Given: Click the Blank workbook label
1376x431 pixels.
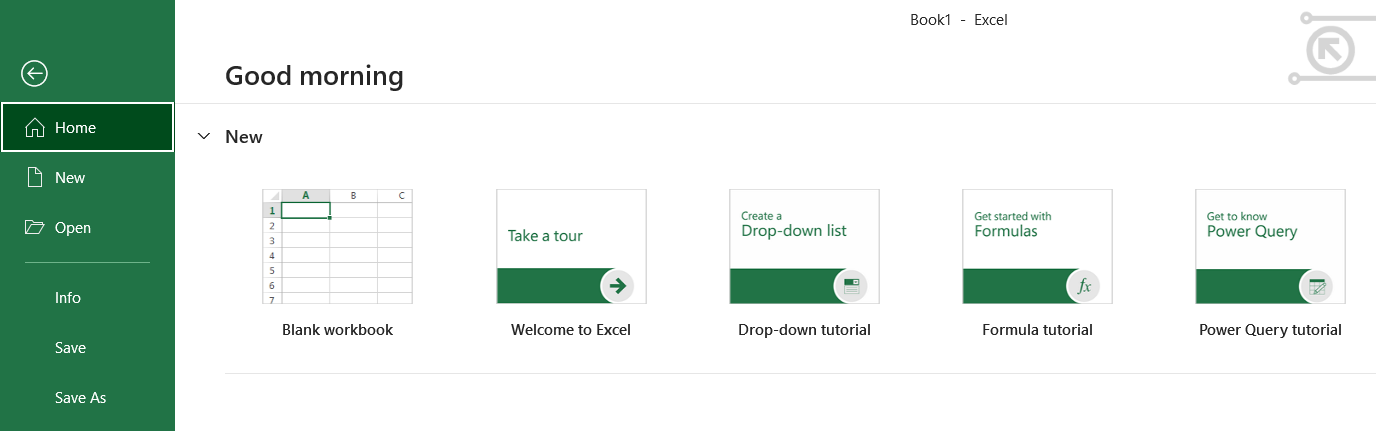Looking at the screenshot, I should pos(338,330).
